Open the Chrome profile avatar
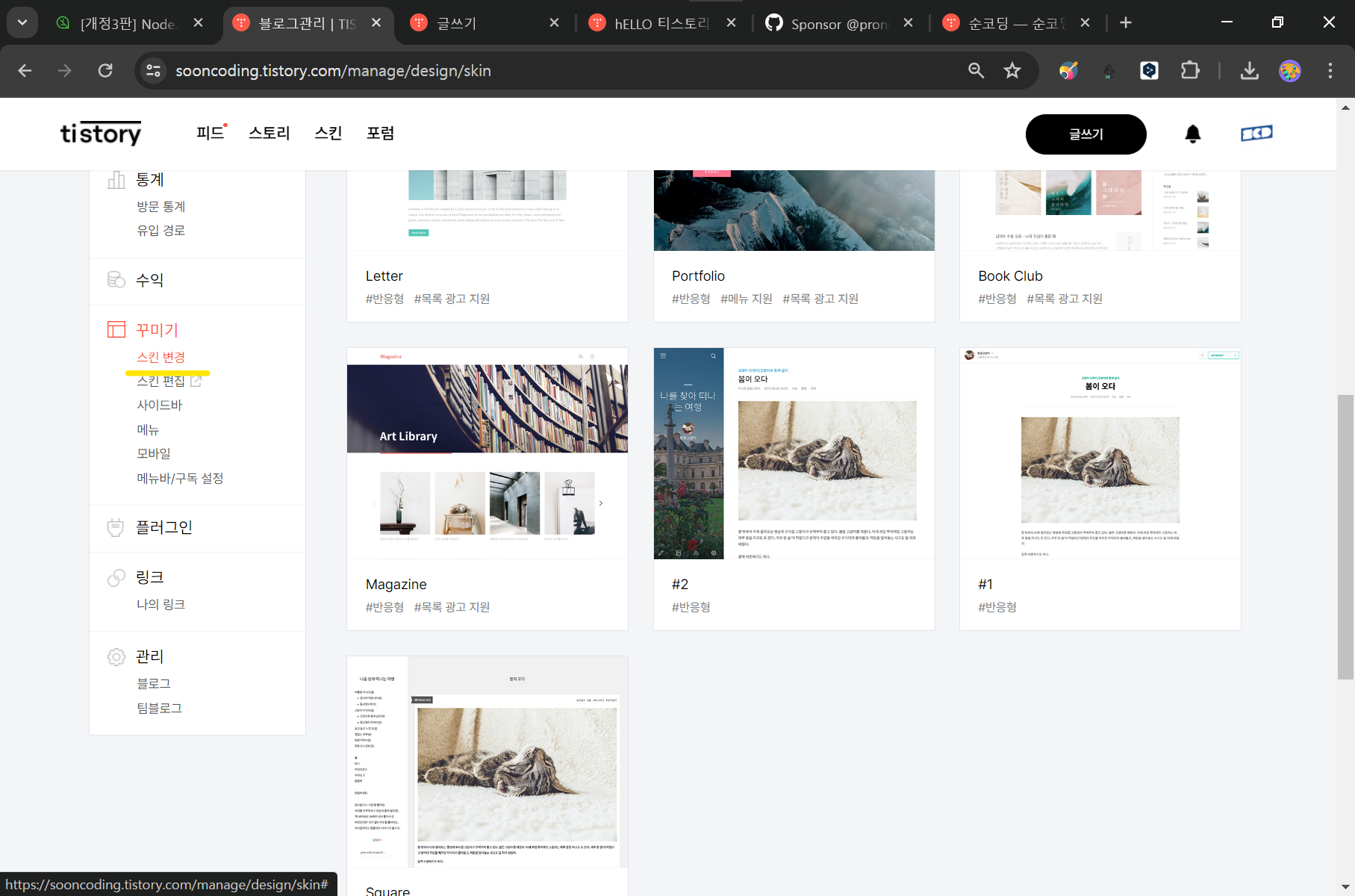The image size is (1355, 896). pyautogui.click(x=1289, y=70)
